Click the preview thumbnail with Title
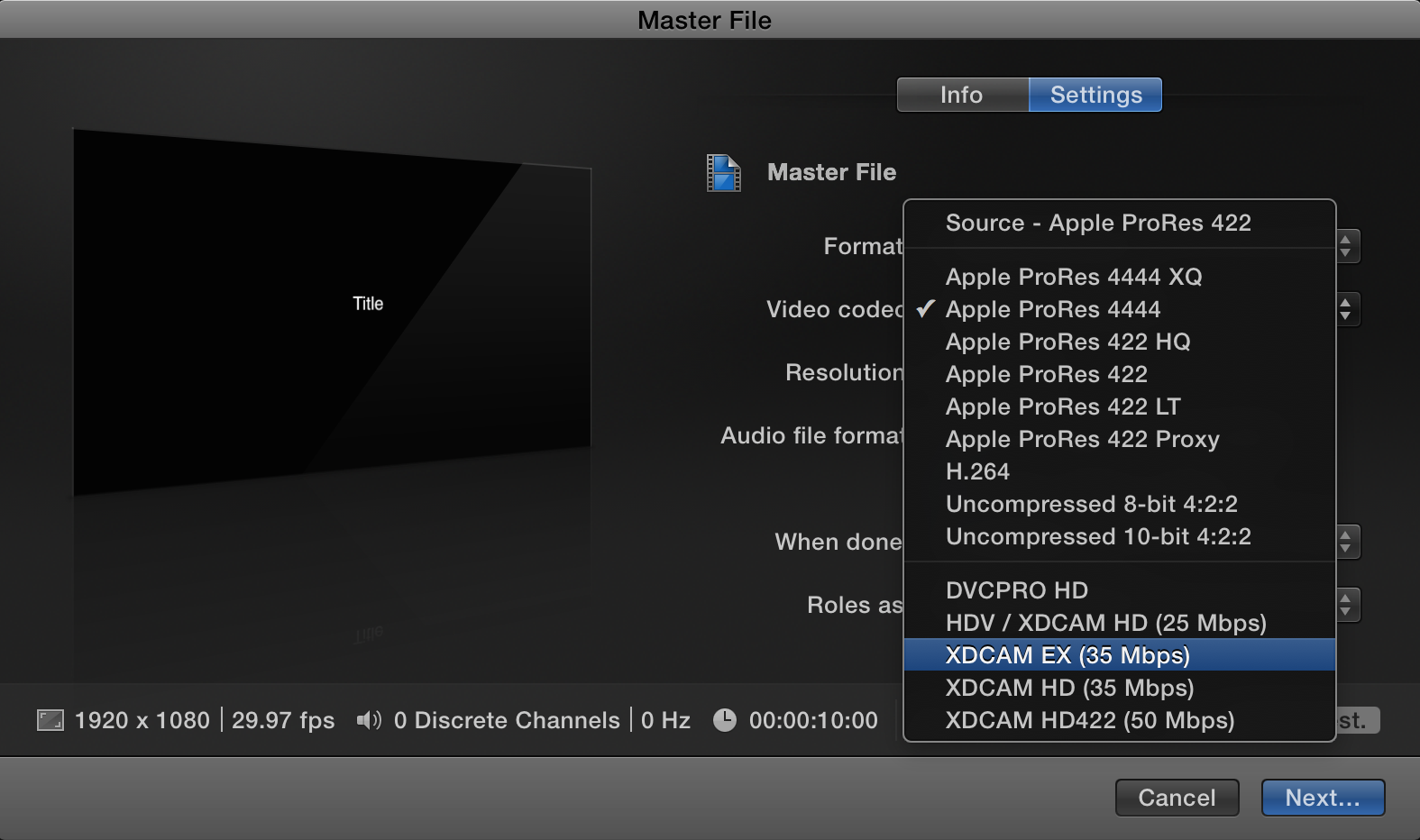 [332, 314]
